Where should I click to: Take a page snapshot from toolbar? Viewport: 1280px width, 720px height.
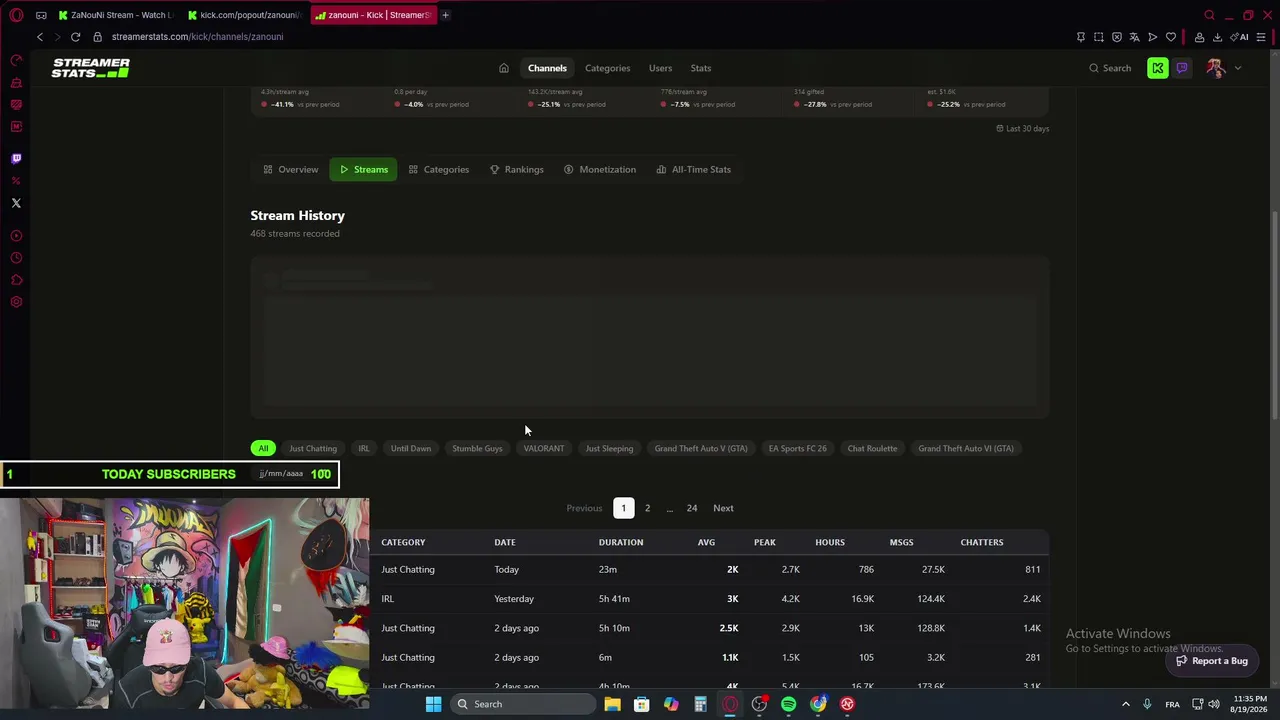(x=1099, y=37)
